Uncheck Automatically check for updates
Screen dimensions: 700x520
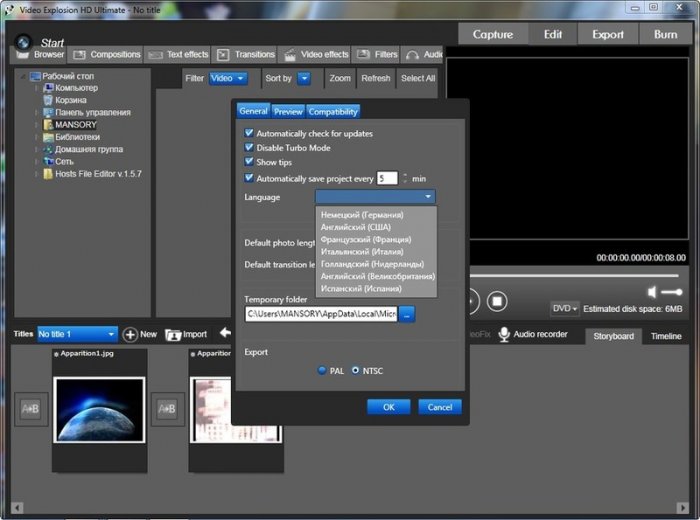pos(249,133)
